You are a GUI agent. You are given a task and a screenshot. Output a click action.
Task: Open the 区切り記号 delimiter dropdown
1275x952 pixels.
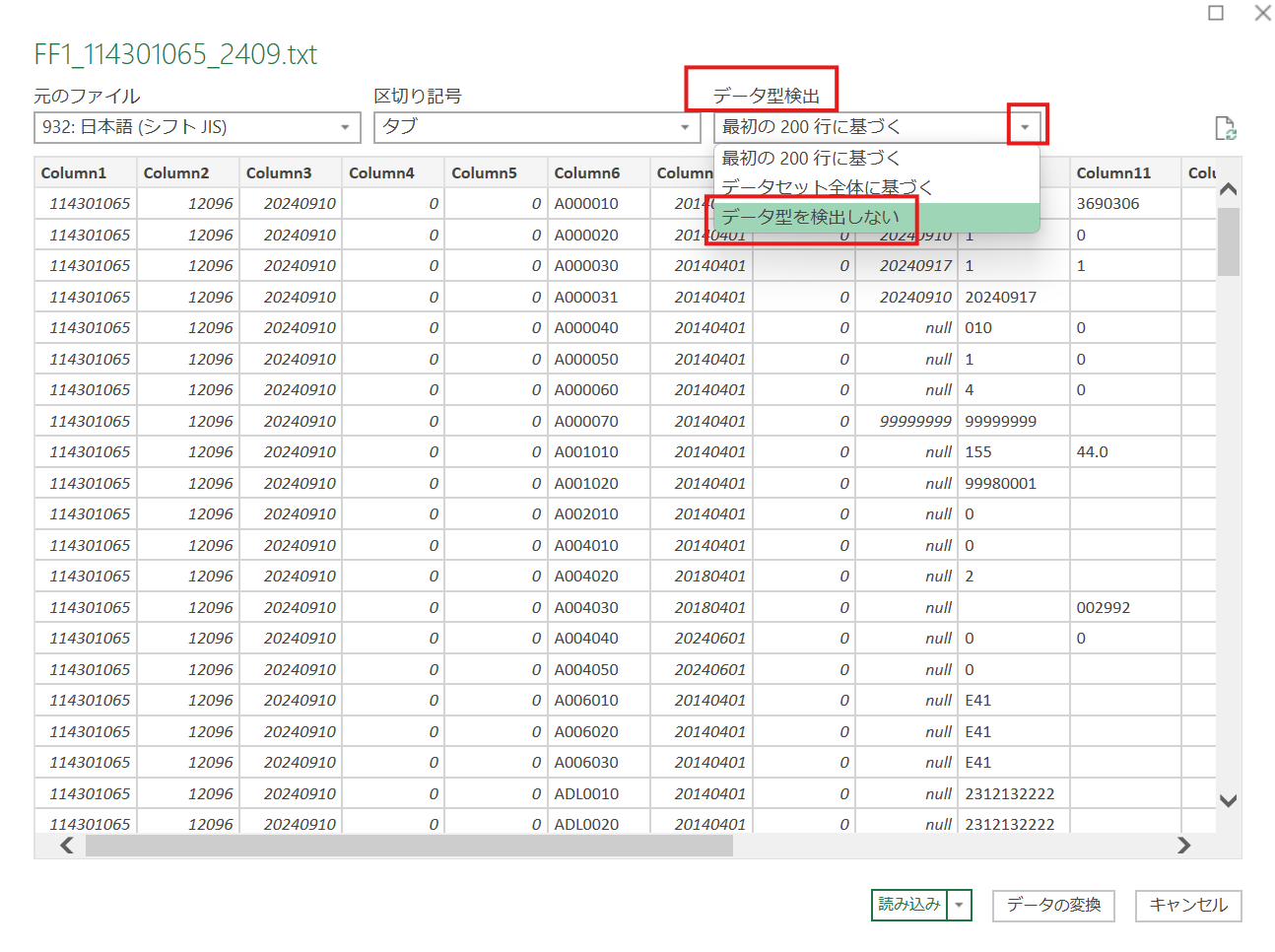point(537,127)
